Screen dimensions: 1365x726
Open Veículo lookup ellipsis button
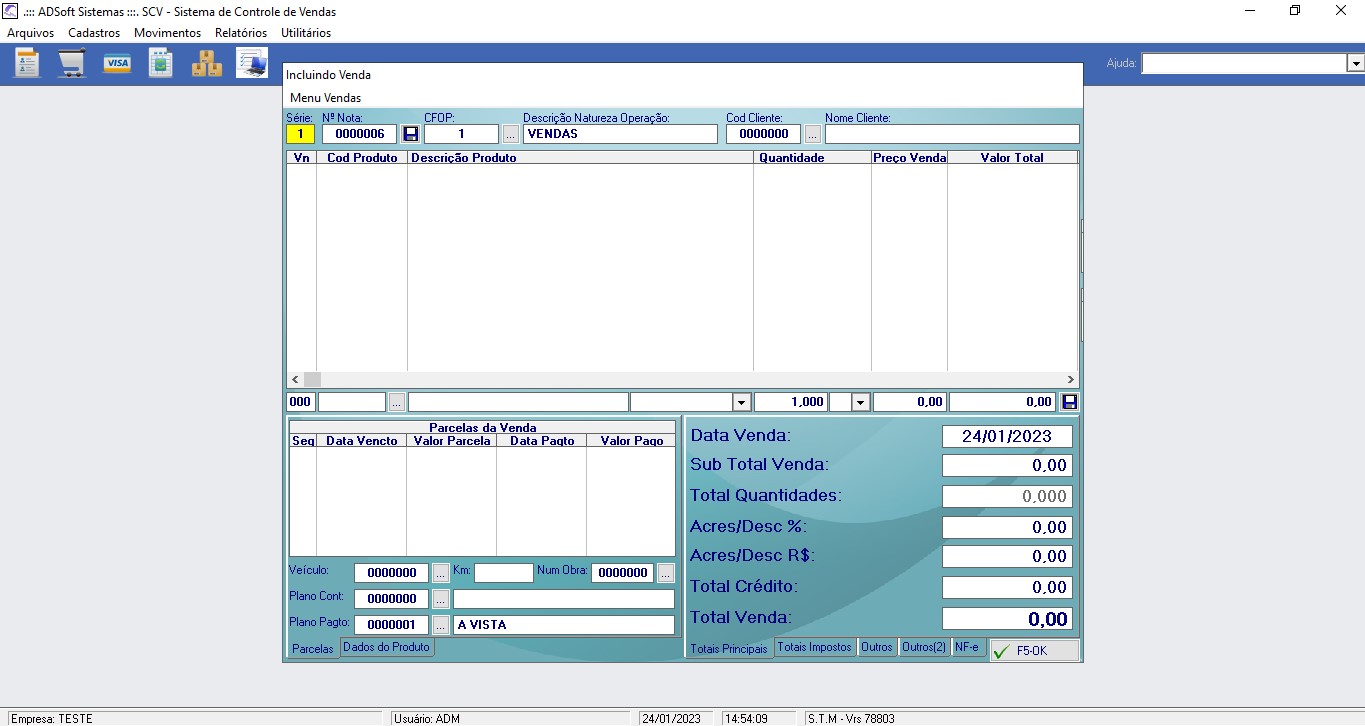coord(441,573)
